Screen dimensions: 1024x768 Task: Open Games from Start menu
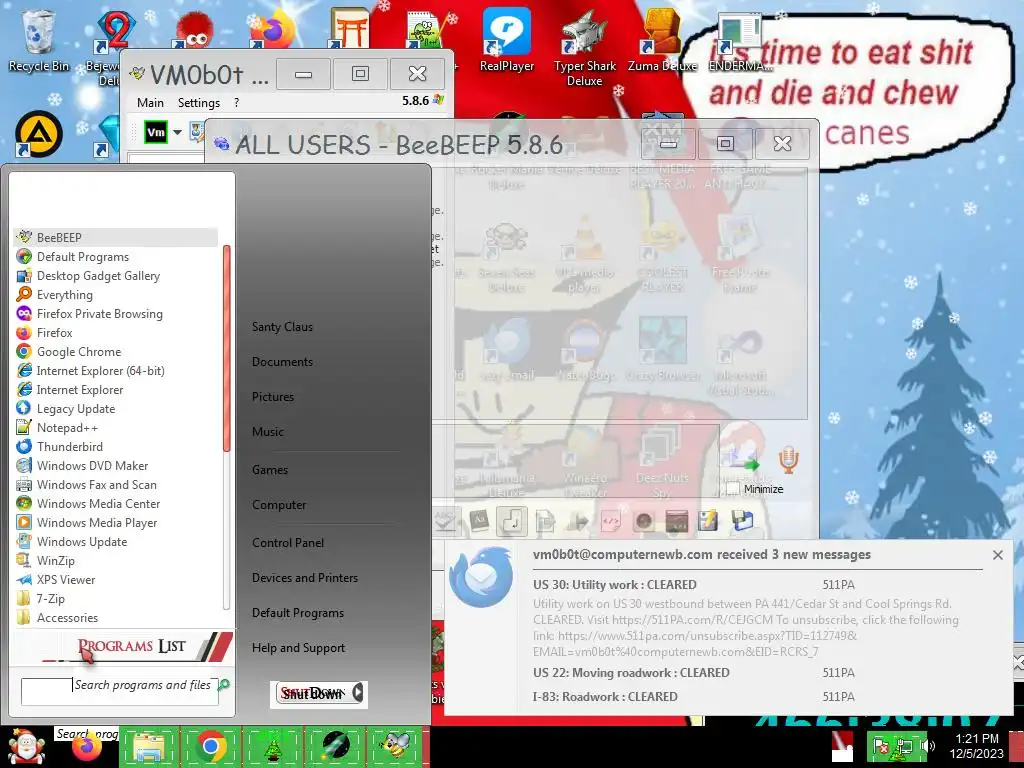[x=270, y=470]
